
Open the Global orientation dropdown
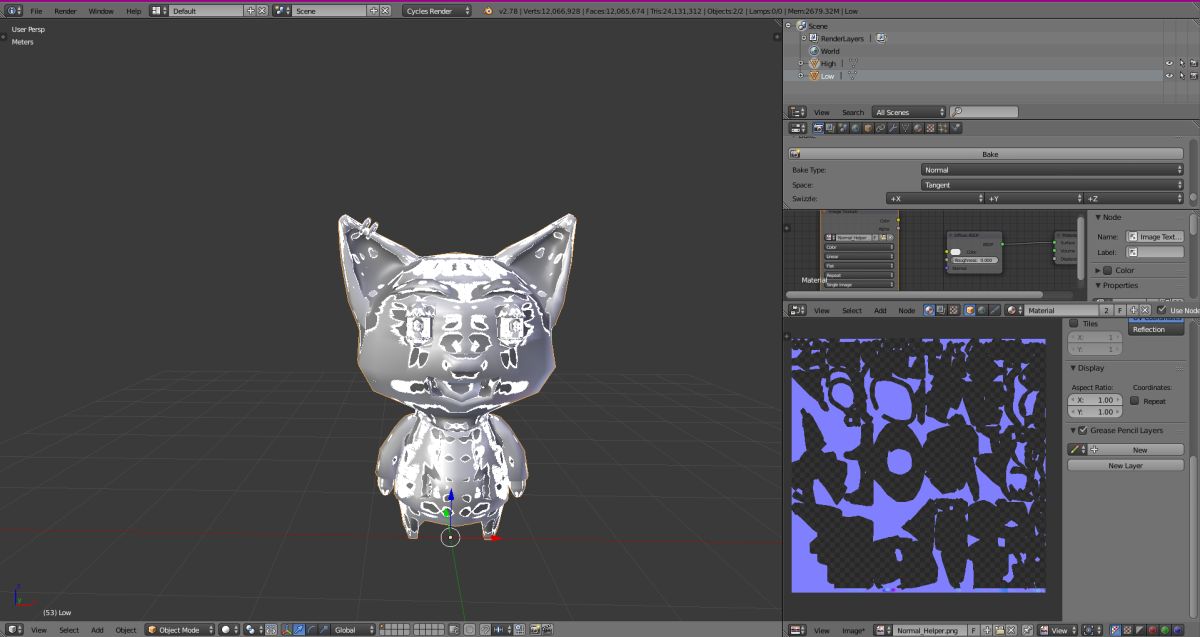pos(354,629)
